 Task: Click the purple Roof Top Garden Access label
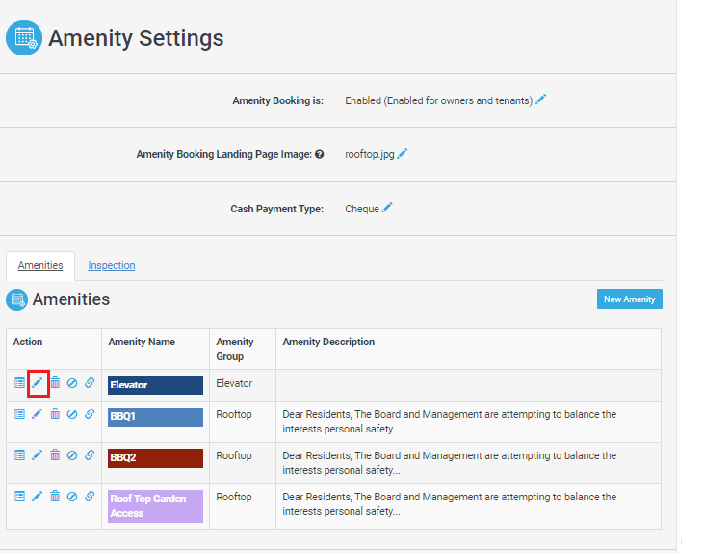click(x=155, y=506)
